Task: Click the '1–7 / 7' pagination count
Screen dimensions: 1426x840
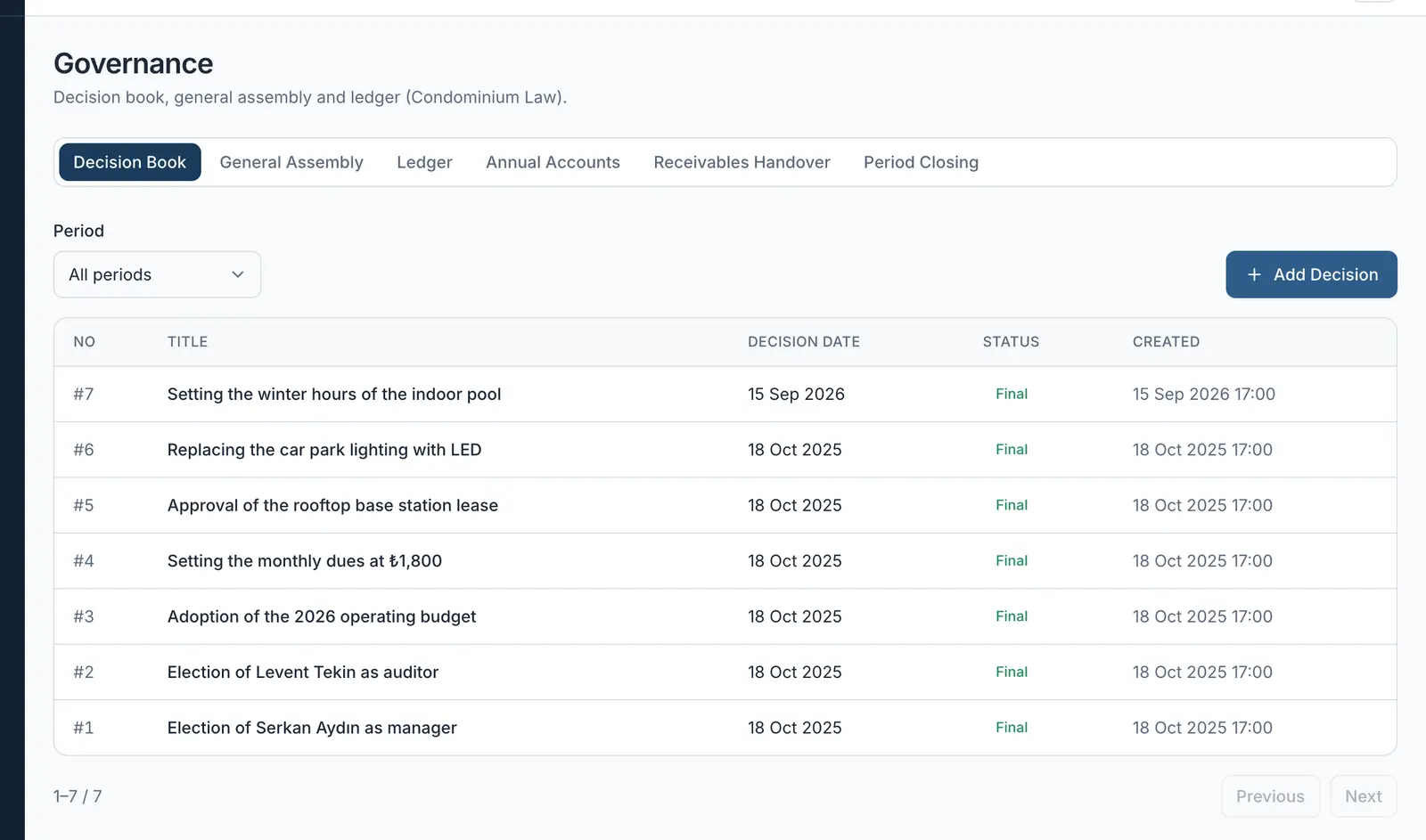Action: coord(78,796)
